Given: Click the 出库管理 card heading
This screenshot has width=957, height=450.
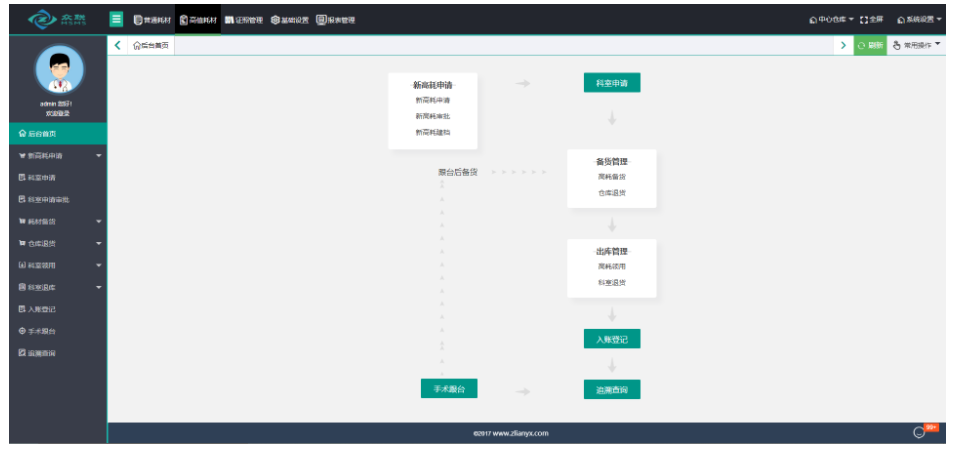Looking at the screenshot, I should (x=612, y=252).
